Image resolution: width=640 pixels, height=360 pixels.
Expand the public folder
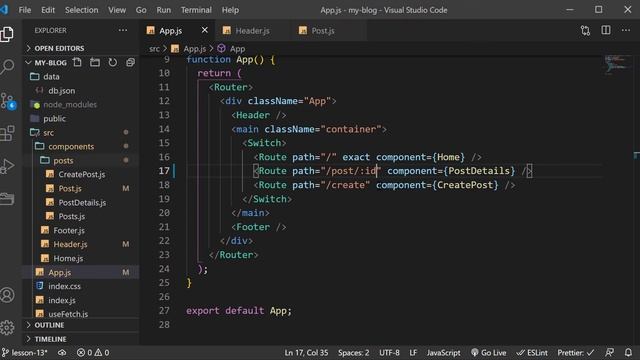pyautogui.click(x=54, y=118)
